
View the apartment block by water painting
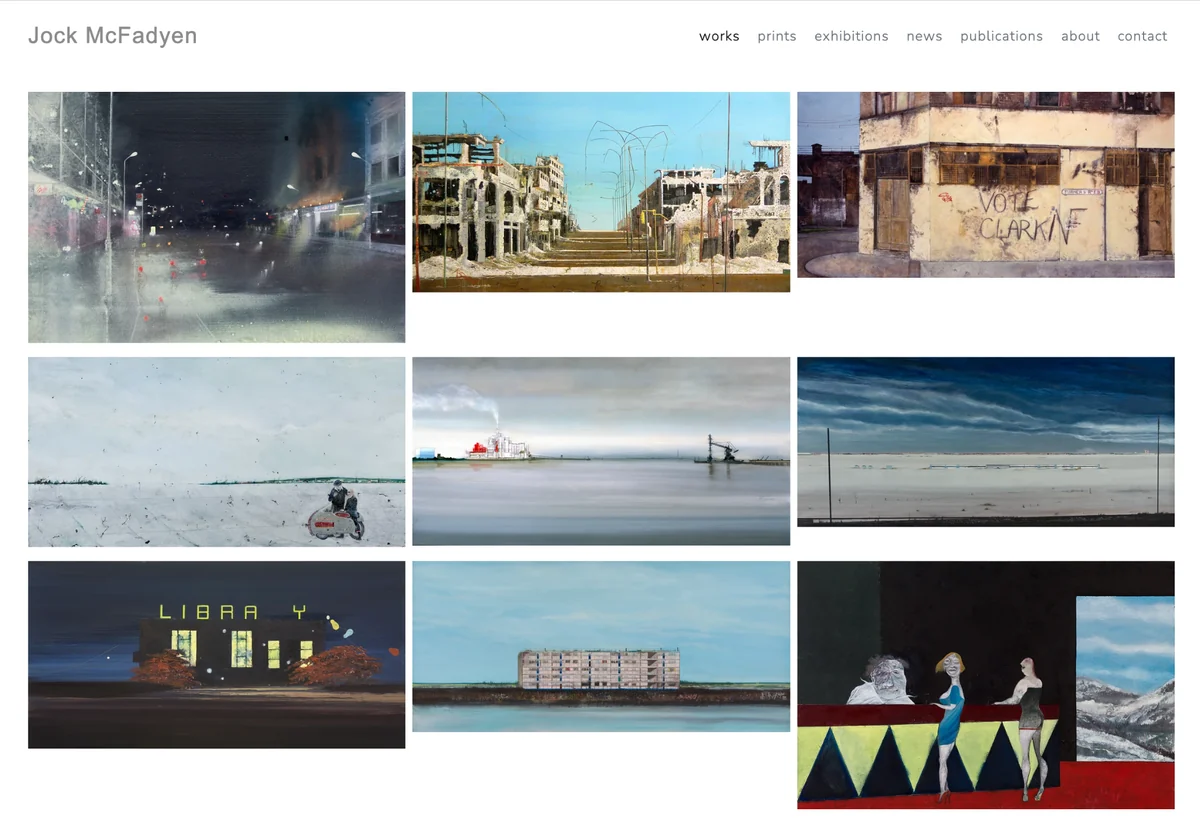pyautogui.click(x=601, y=647)
